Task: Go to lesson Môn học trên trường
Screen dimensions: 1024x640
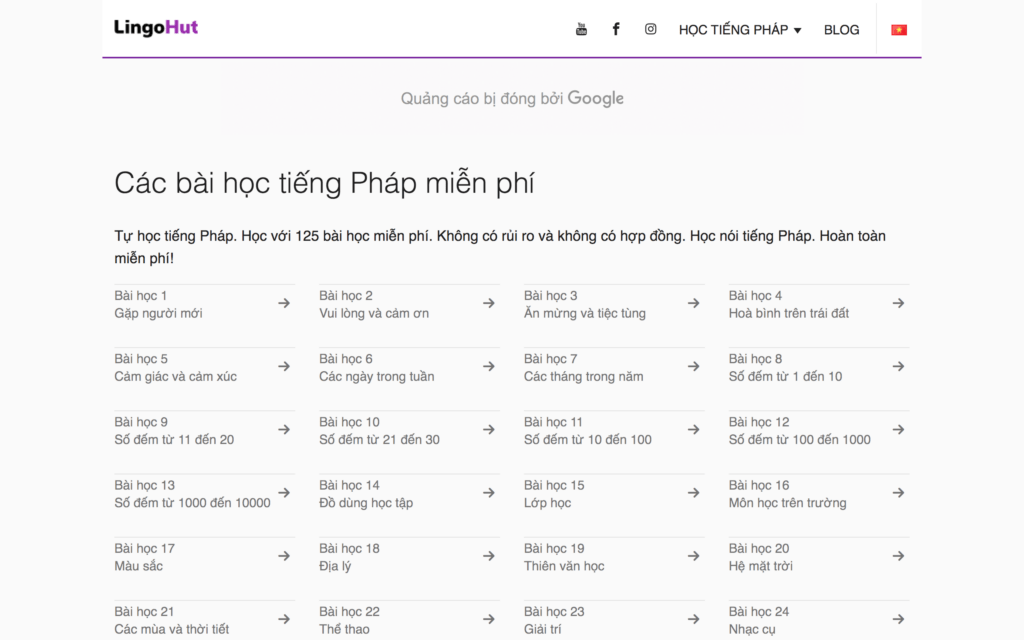Action: click(788, 503)
